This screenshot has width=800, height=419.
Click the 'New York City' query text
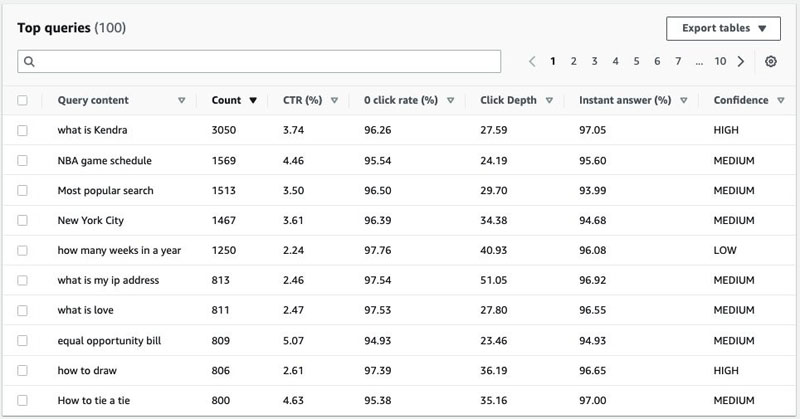point(90,220)
